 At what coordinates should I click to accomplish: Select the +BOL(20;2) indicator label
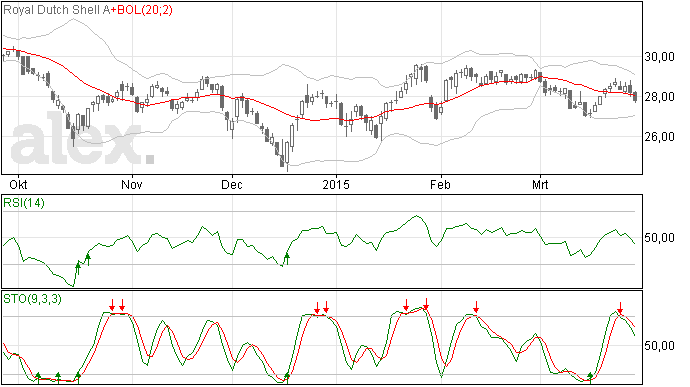(x=141, y=10)
